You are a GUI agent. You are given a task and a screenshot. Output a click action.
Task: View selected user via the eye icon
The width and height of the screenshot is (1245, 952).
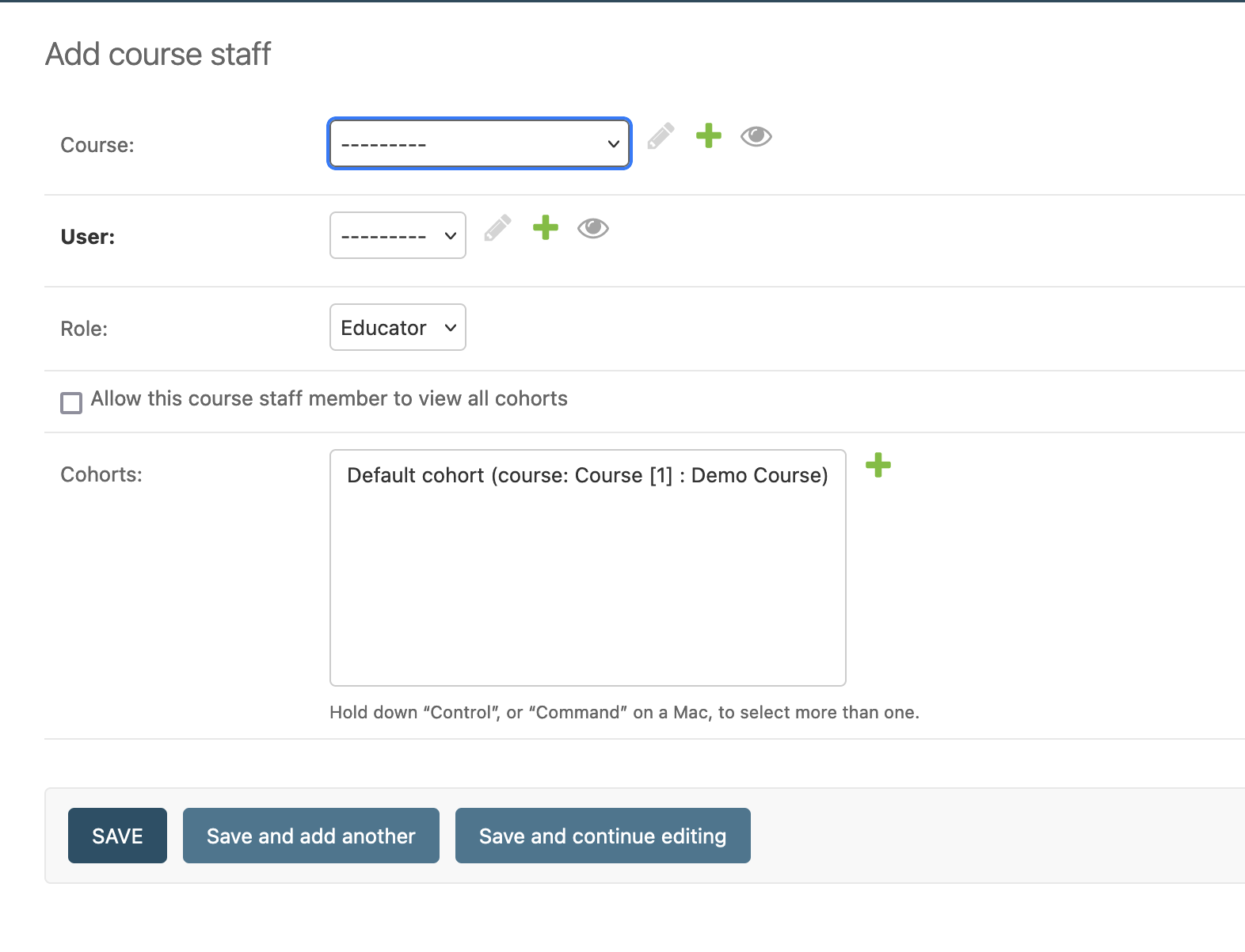click(593, 228)
